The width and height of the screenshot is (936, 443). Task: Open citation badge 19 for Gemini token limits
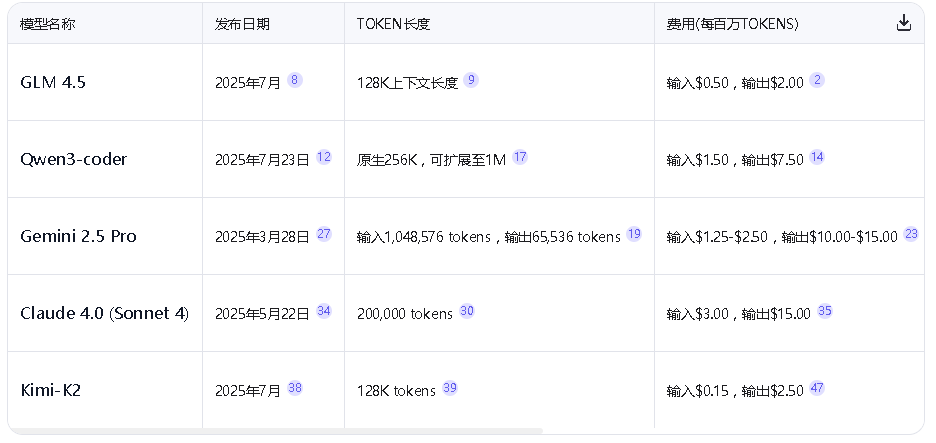click(634, 234)
